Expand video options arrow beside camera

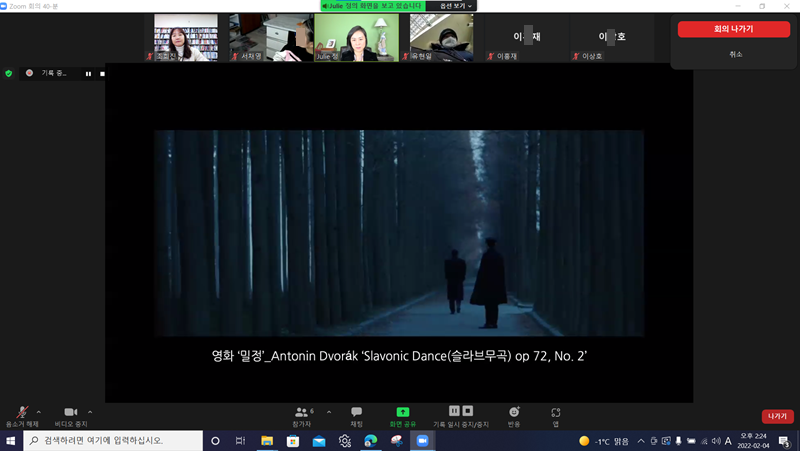coord(90,412)
